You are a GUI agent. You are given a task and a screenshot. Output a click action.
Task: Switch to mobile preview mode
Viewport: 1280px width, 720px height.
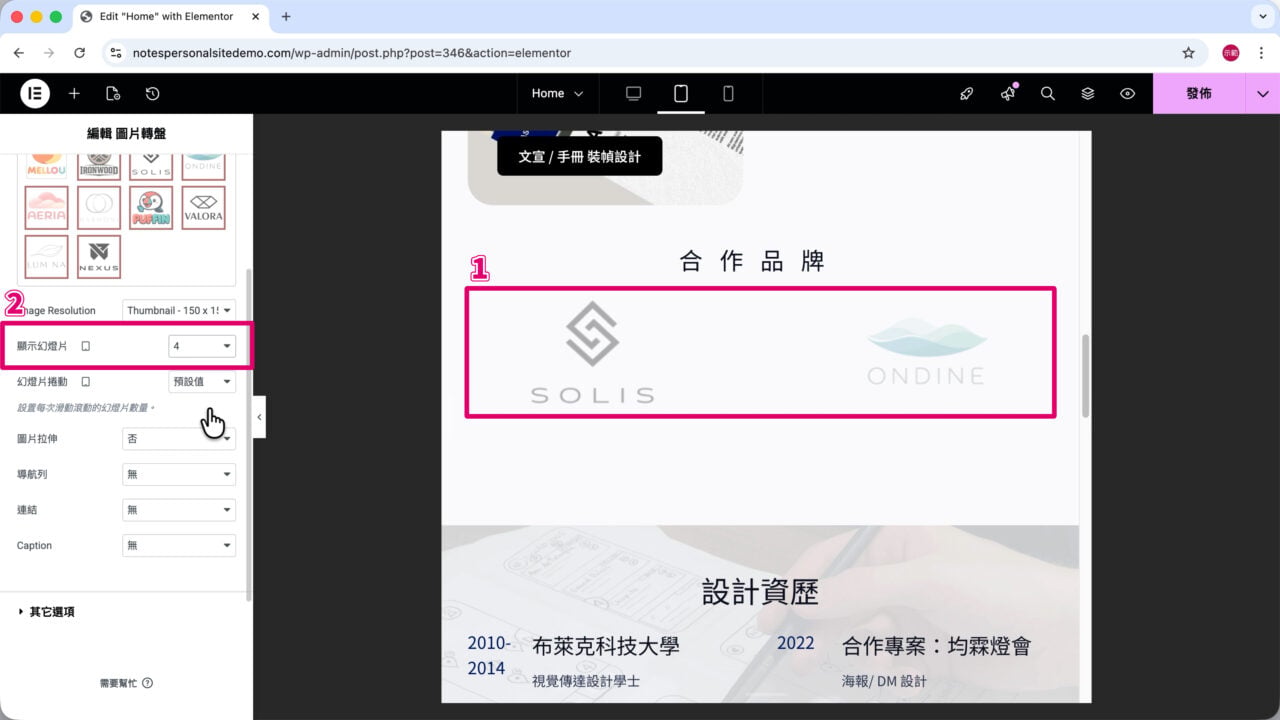coord(728,93)
